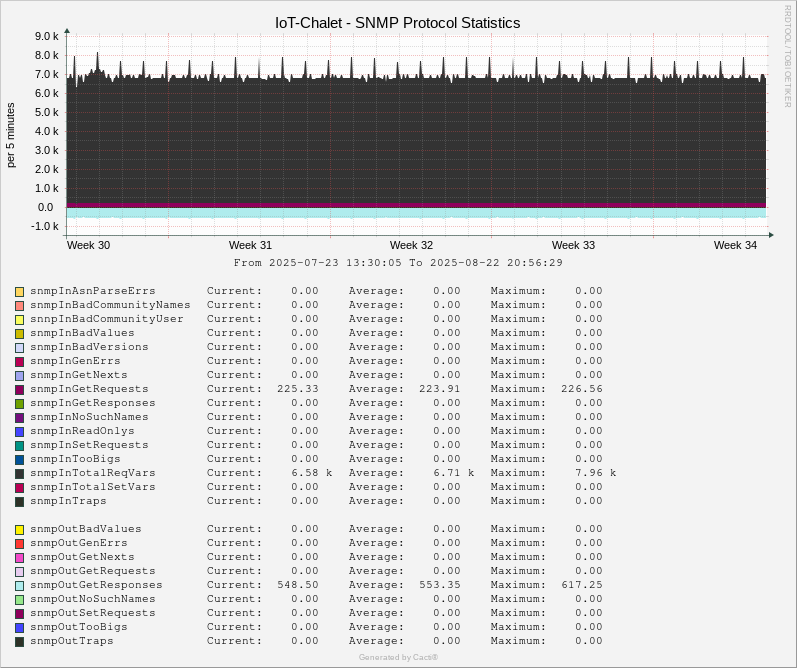797x668 pixels.
Task: Click the 9.0 k y-axis label
Action: [47, 36]
